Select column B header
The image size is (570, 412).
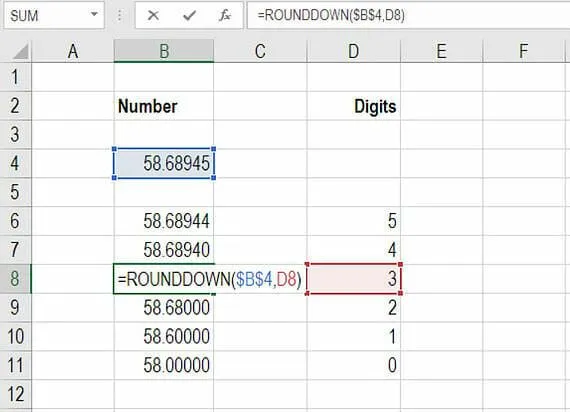(x=164, y=51)
